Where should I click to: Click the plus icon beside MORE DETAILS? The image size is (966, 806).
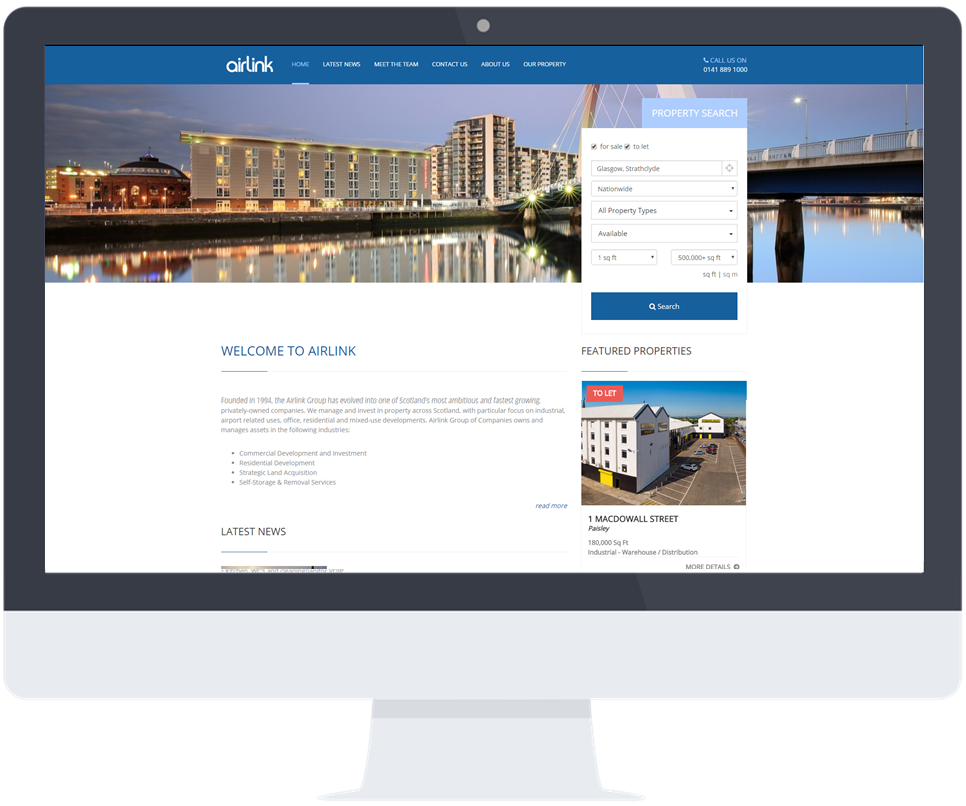(737, 566)
